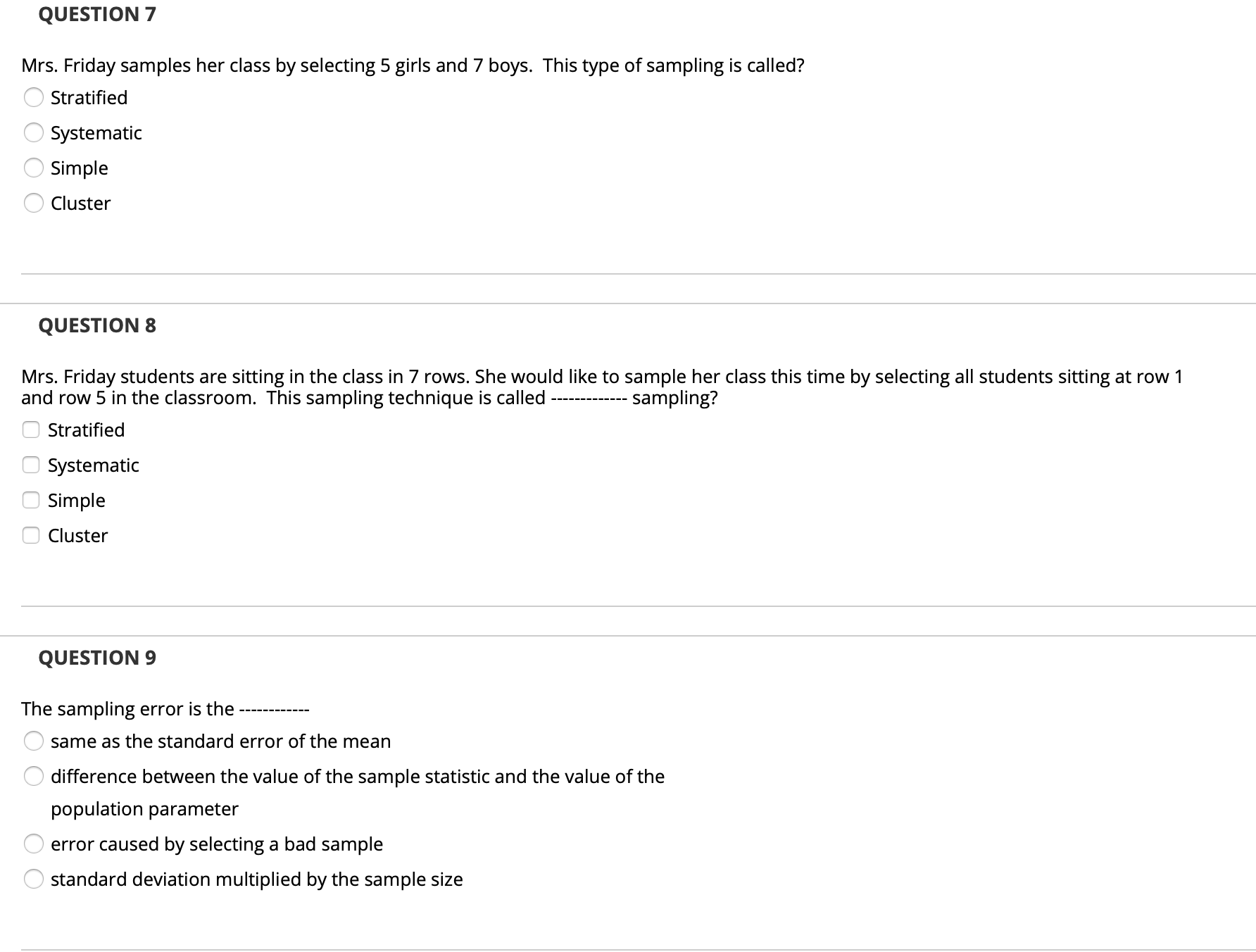
Task: Click the QUESTION 8 heading
Action: 97,325
